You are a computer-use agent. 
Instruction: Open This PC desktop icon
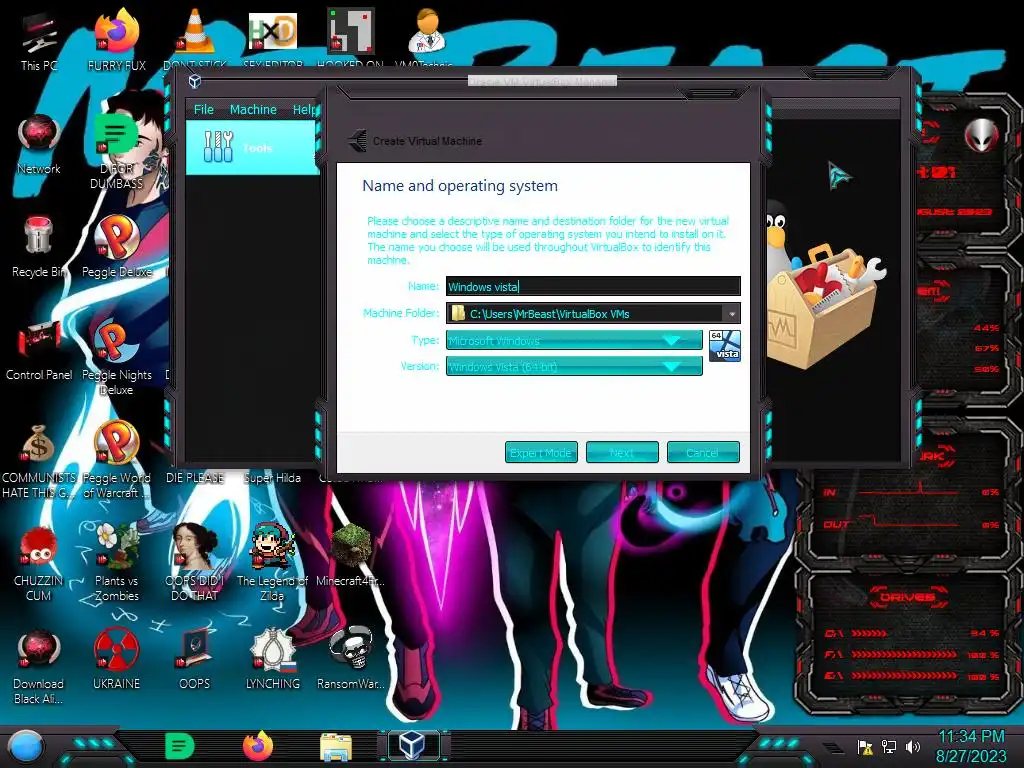[x=39, y=40]
